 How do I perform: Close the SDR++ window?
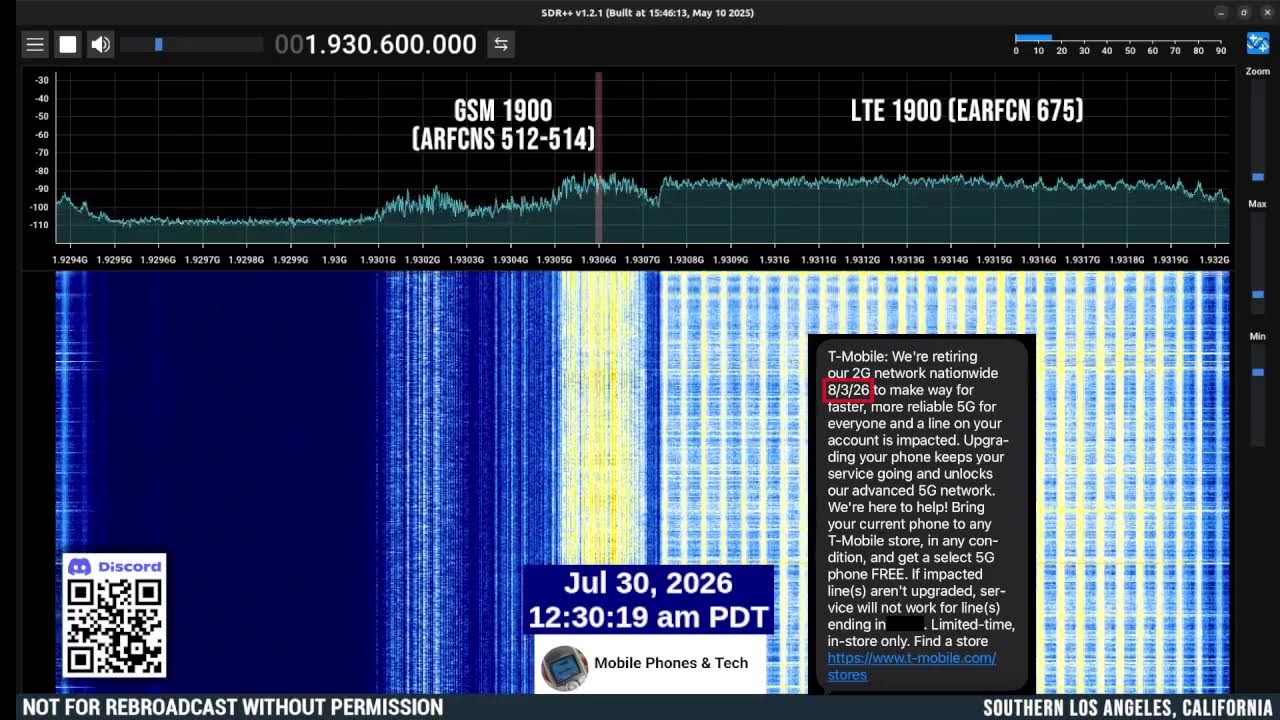1267,12
